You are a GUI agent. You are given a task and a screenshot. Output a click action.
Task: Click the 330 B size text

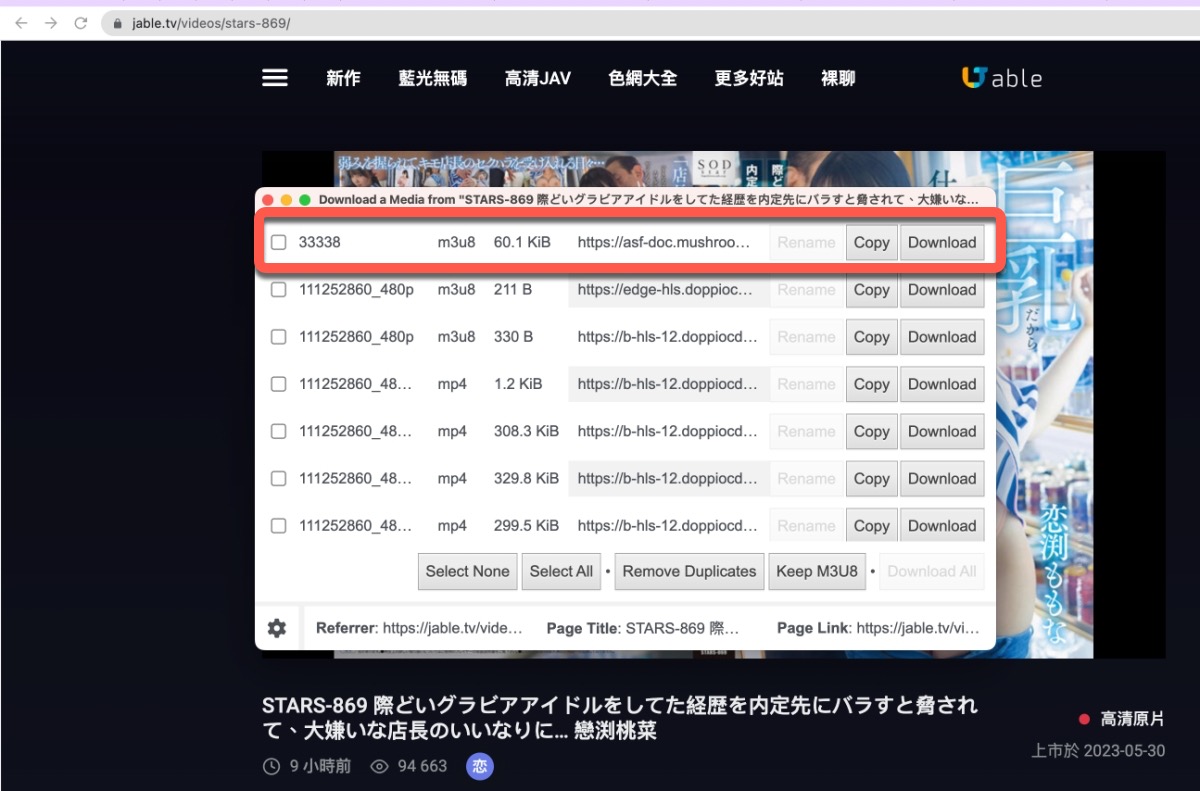point(513,337)
